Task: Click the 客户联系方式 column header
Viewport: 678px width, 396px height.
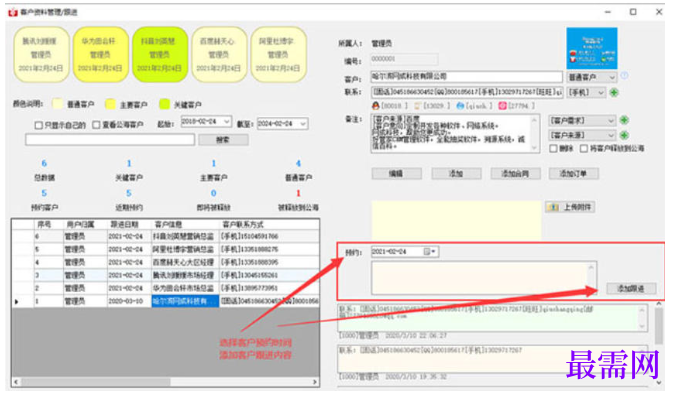Action: (269, 224)
